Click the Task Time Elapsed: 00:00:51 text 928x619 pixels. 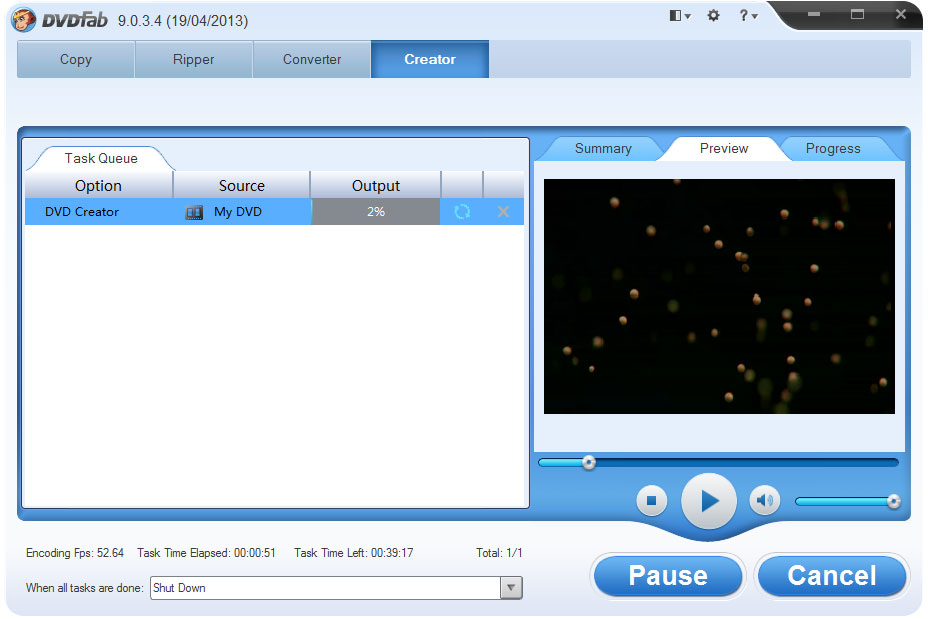(x=207, y=553)
